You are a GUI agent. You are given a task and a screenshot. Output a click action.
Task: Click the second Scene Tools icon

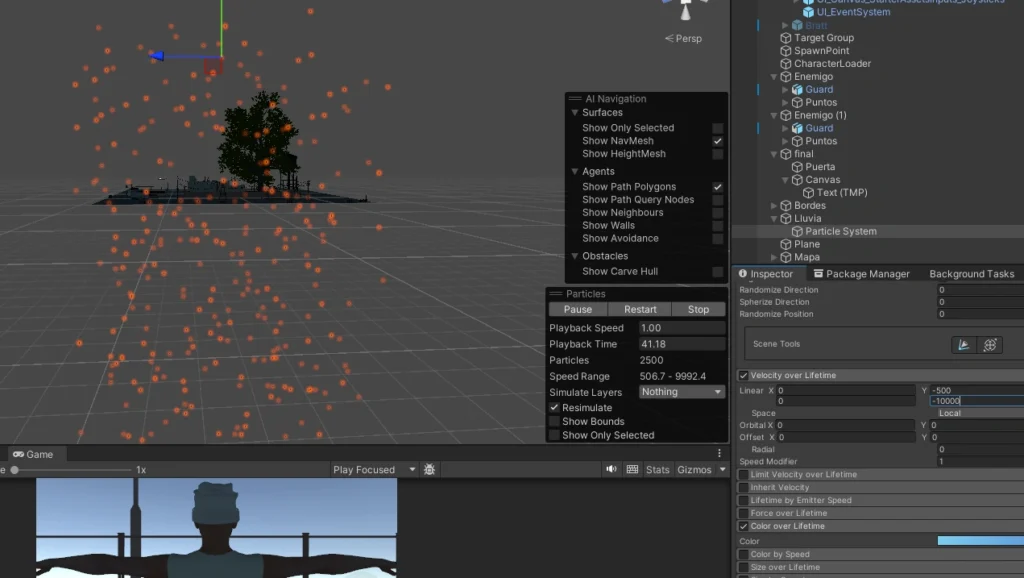click(x=989, y=344)
